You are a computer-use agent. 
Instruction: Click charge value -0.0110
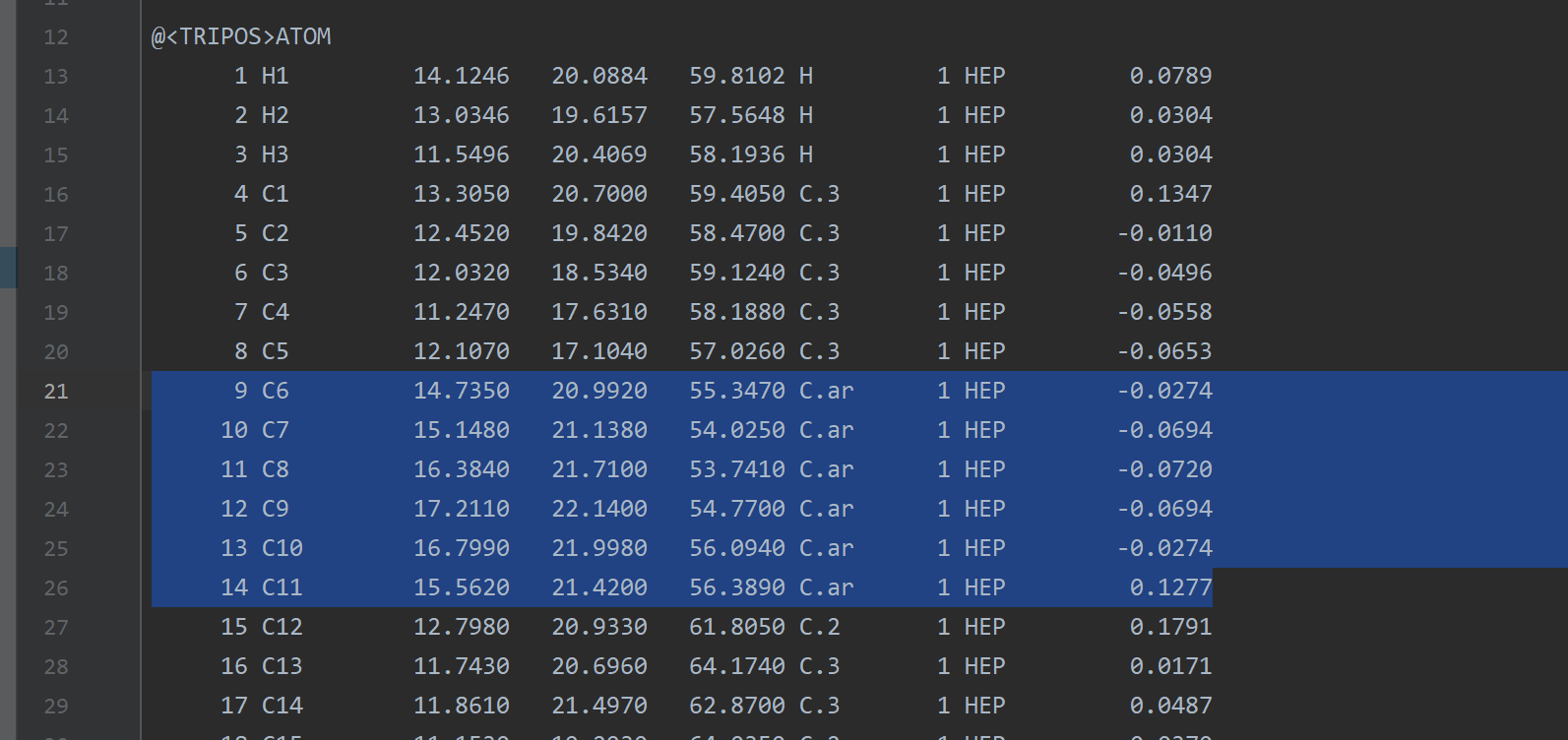(x=1164, y=233)
